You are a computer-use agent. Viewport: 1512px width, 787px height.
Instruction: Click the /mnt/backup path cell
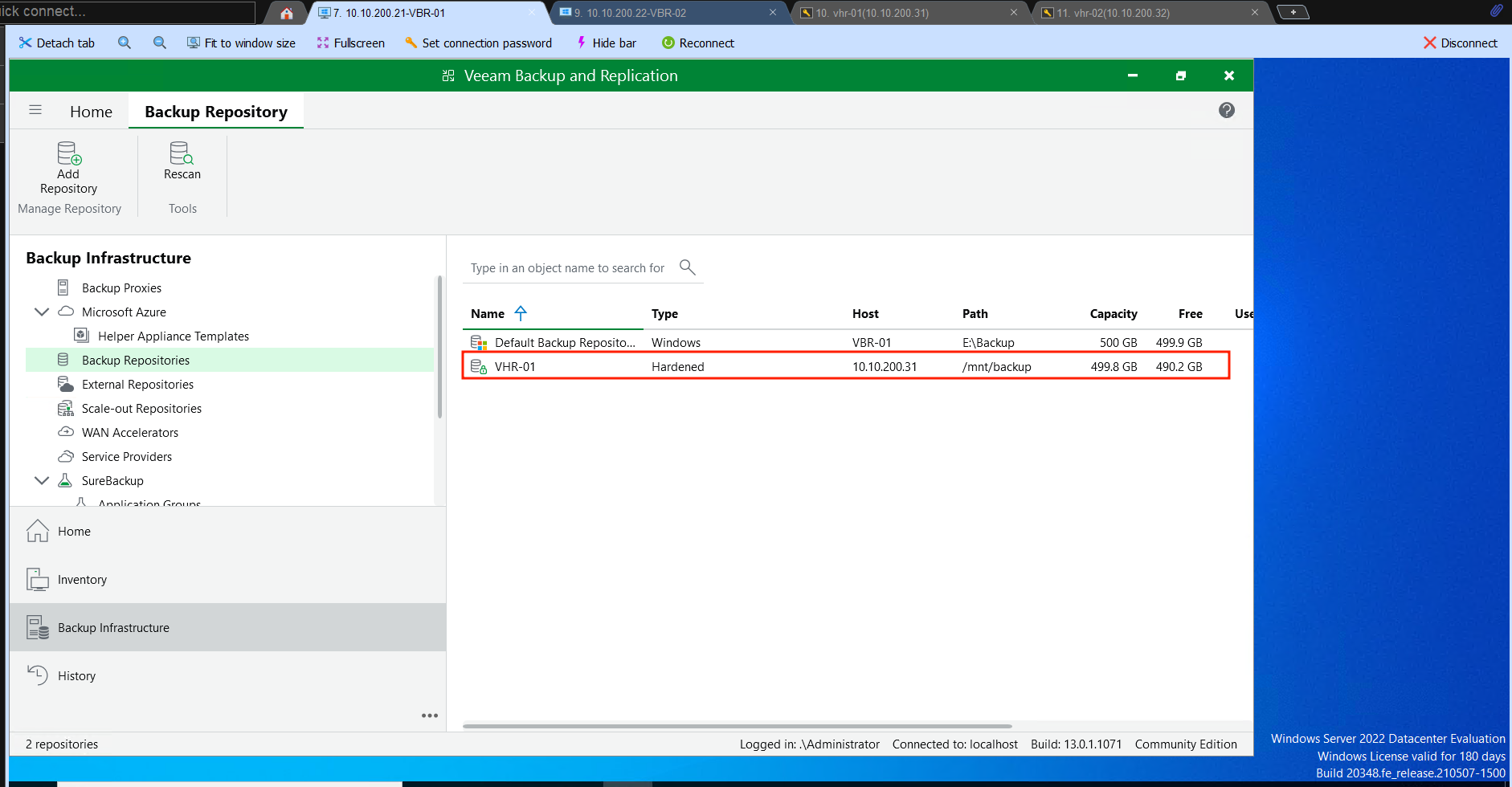[x=997, y=366]
